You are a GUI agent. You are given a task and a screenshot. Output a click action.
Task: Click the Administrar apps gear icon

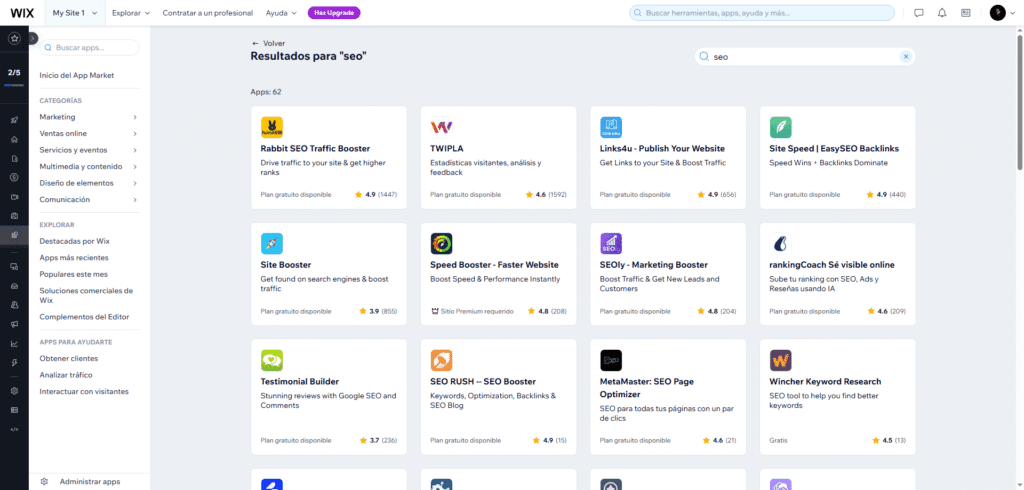[45, 481]
